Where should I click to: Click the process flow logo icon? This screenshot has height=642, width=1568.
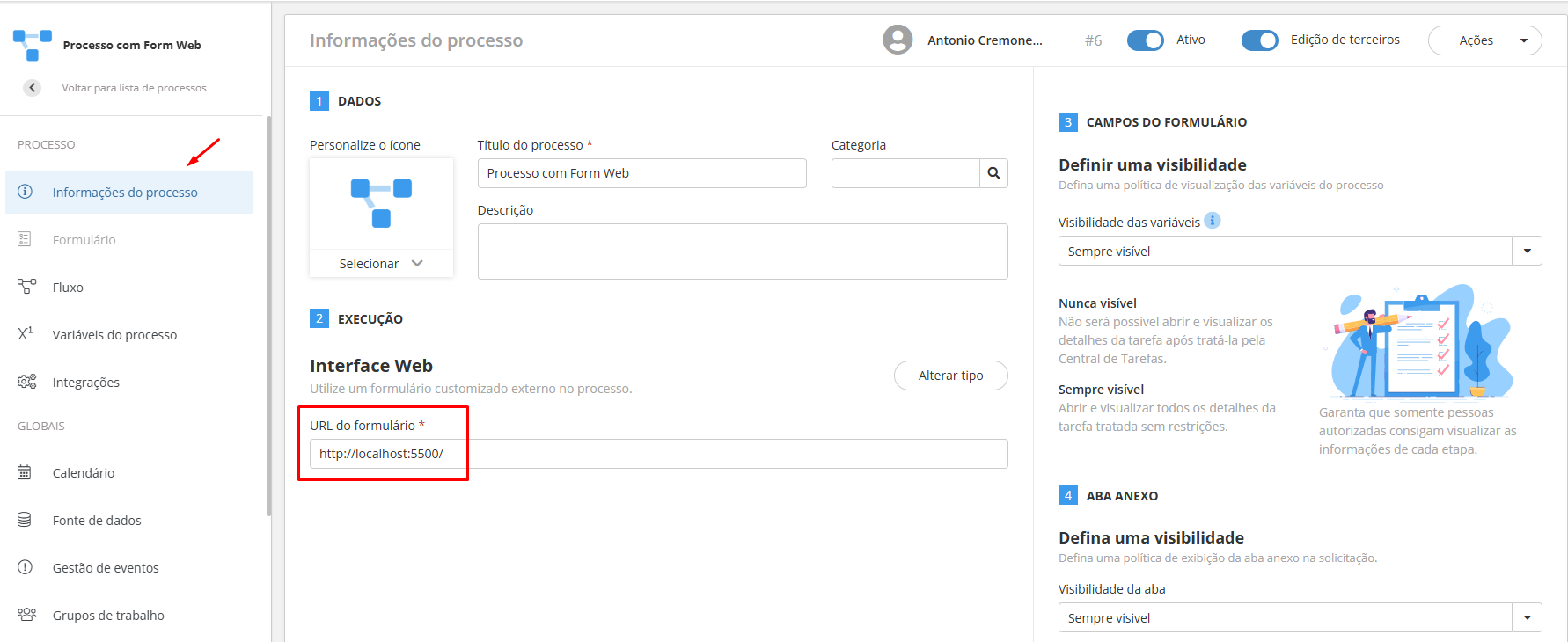33,45
